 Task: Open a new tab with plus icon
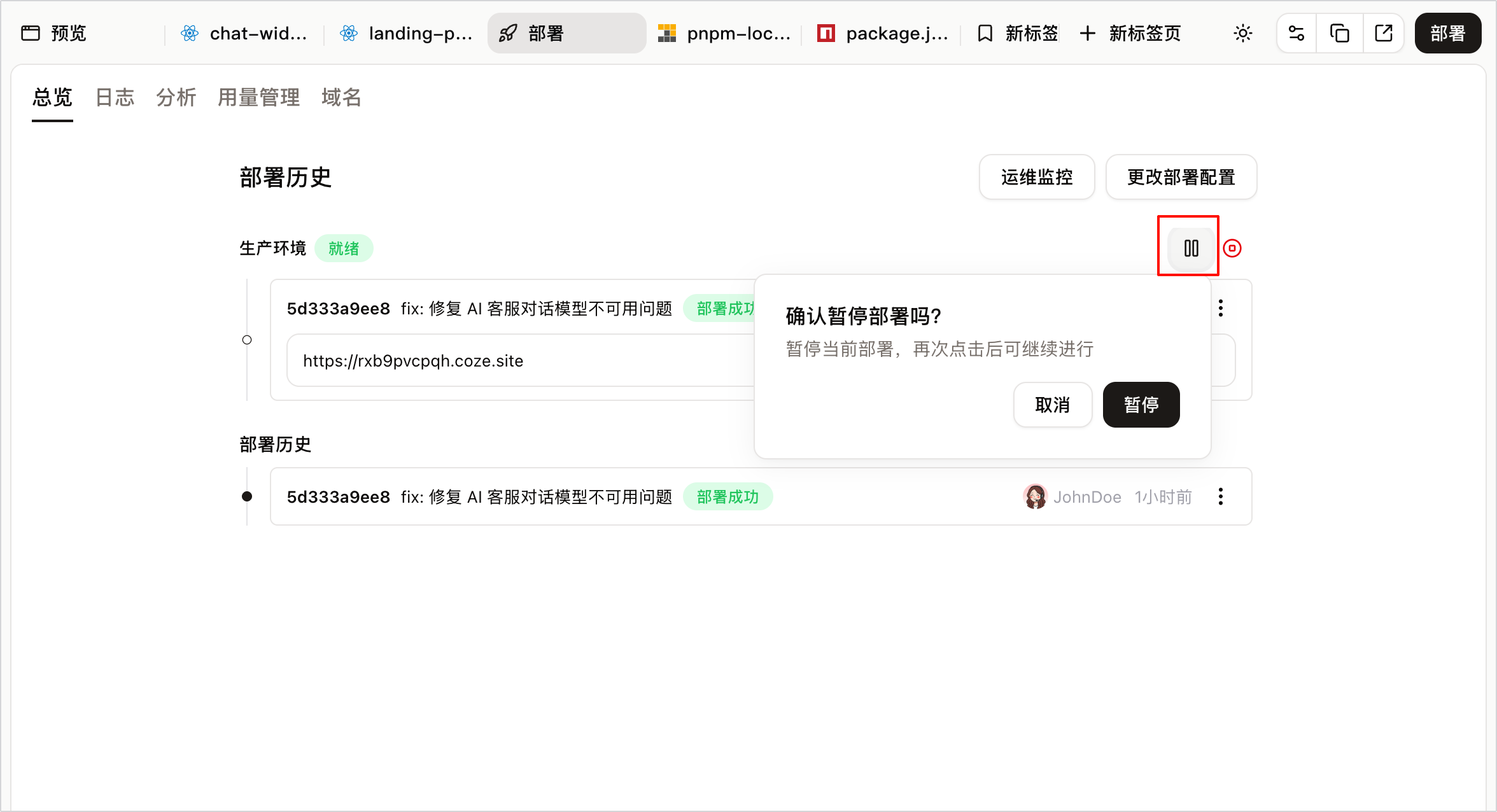tap(1130, 33)
